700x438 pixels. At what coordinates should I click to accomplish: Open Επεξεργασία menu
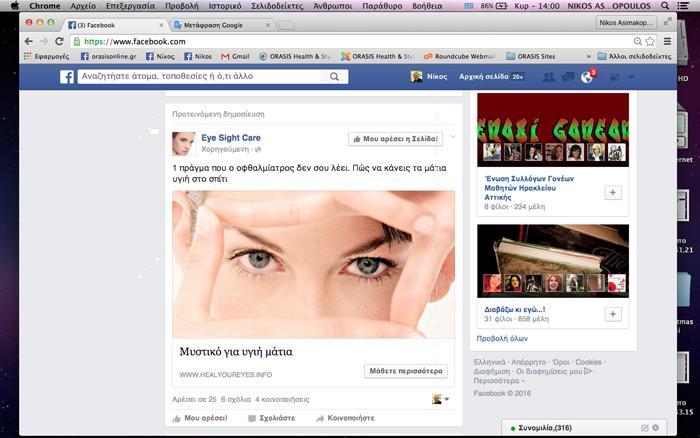[130, 6]
